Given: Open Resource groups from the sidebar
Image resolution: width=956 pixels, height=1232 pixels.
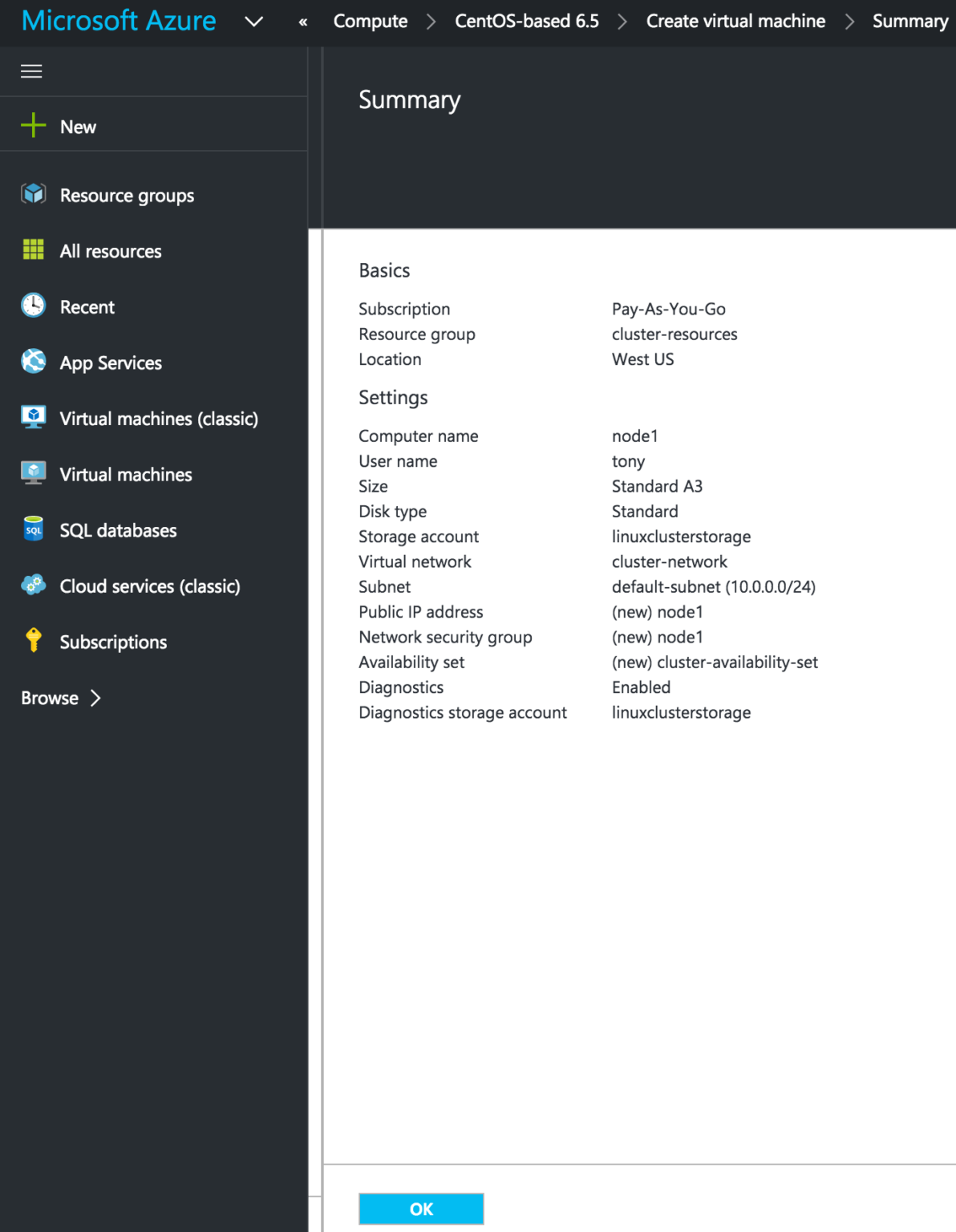Looking at the screenshot, I should (x=126, y=195).
